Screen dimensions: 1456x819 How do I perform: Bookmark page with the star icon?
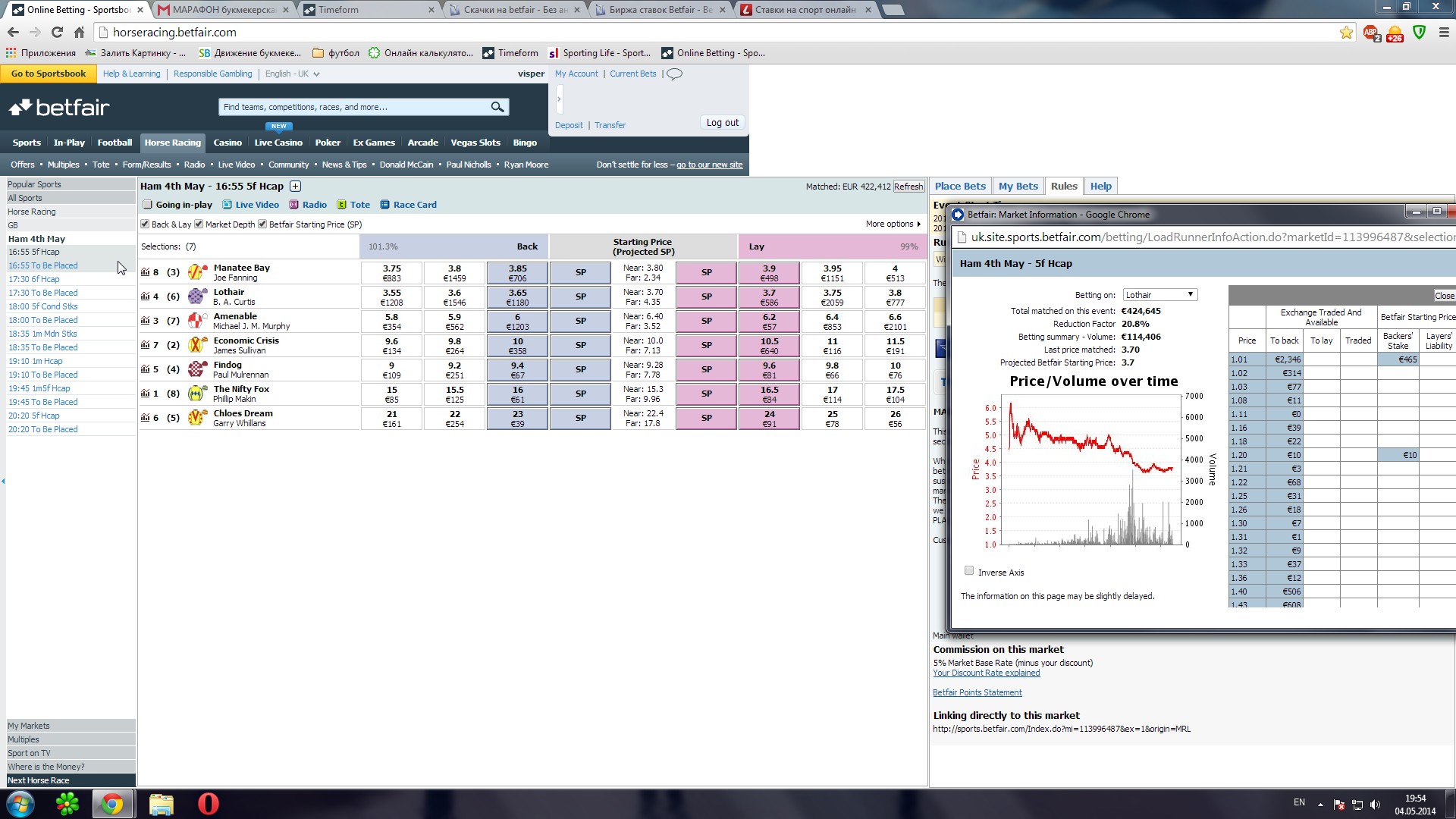[x=1346, y=32]
